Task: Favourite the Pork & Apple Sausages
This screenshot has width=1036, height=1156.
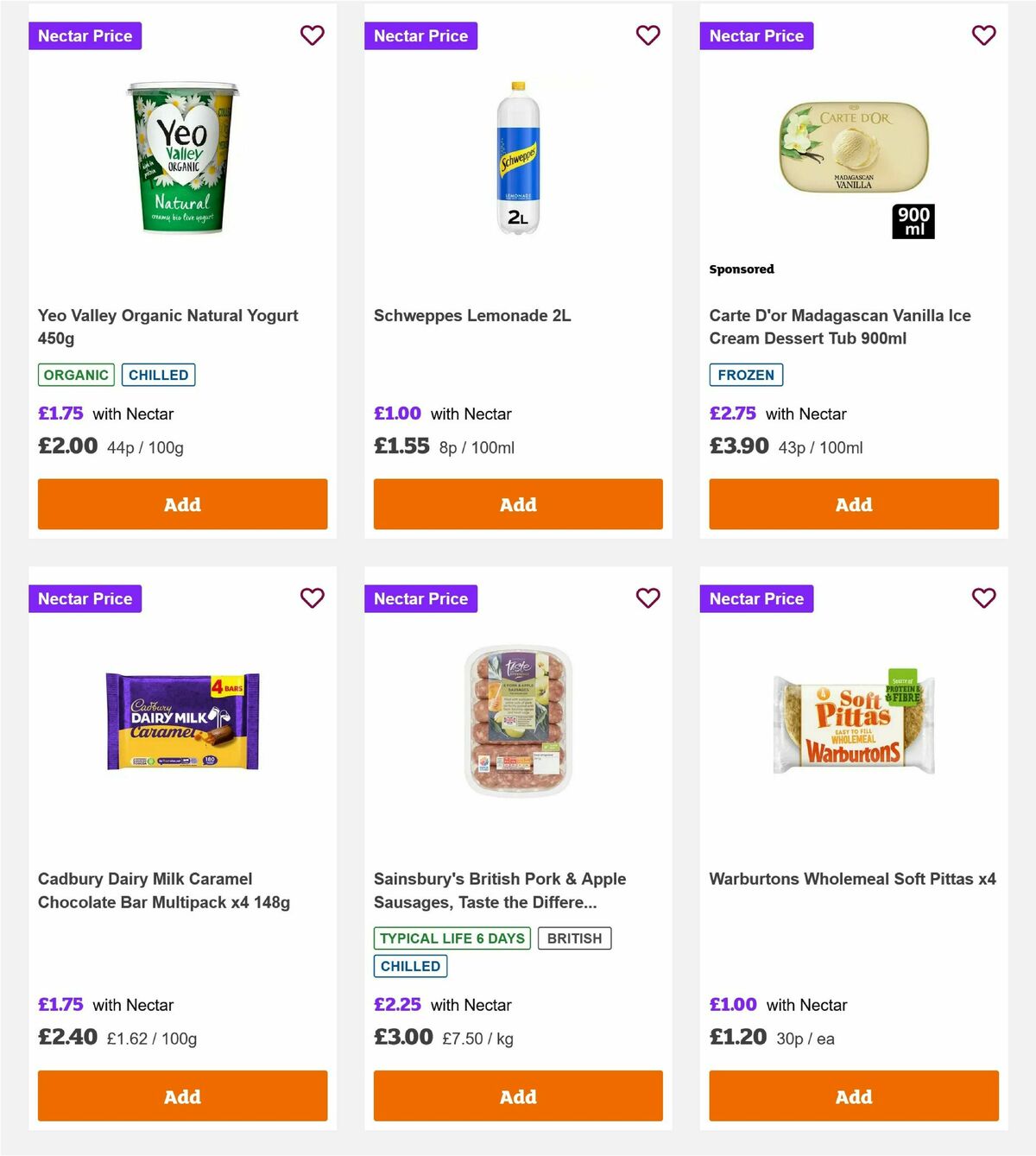Action: (647, 597)
